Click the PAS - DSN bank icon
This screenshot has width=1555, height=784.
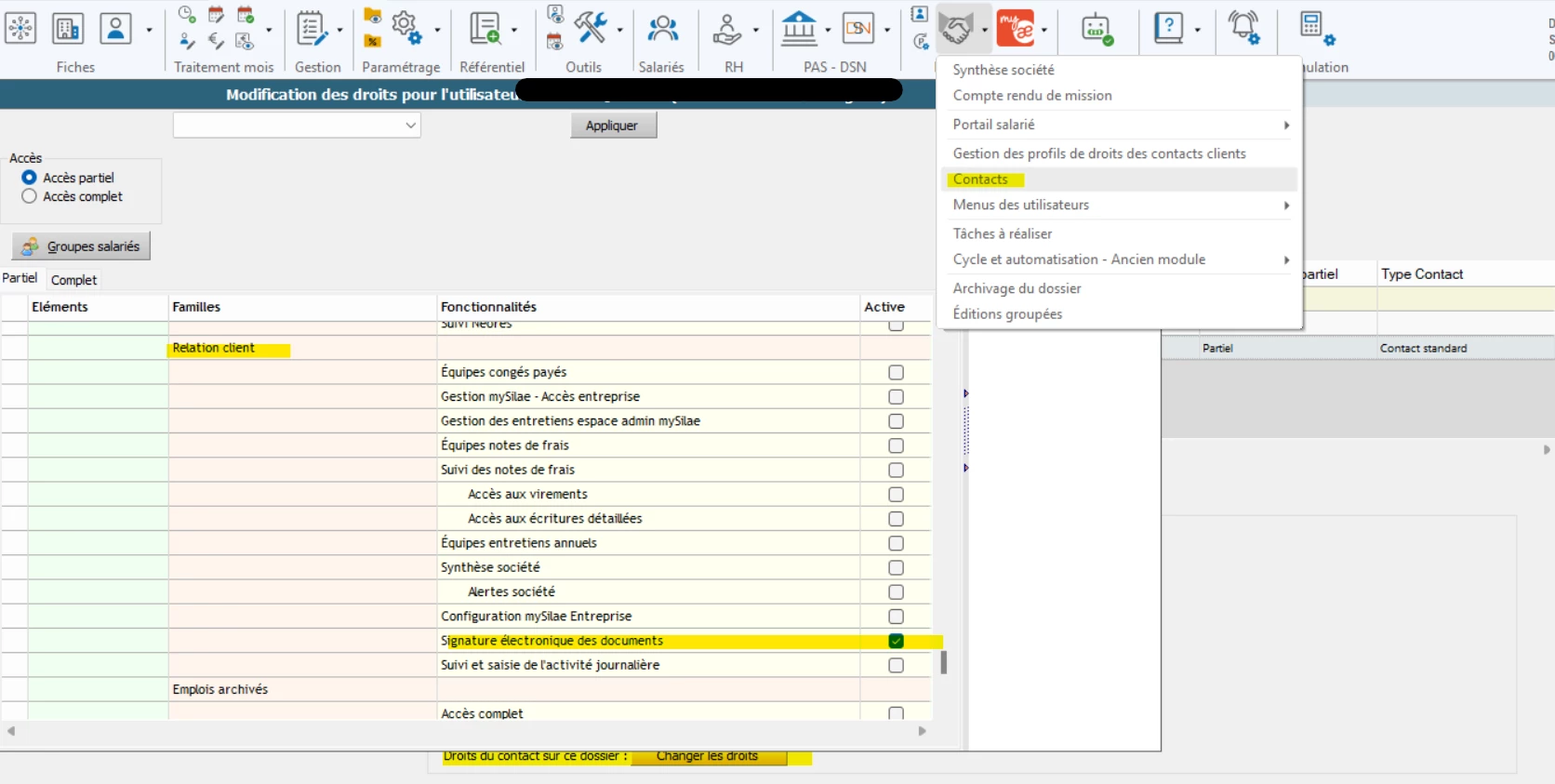799,29
